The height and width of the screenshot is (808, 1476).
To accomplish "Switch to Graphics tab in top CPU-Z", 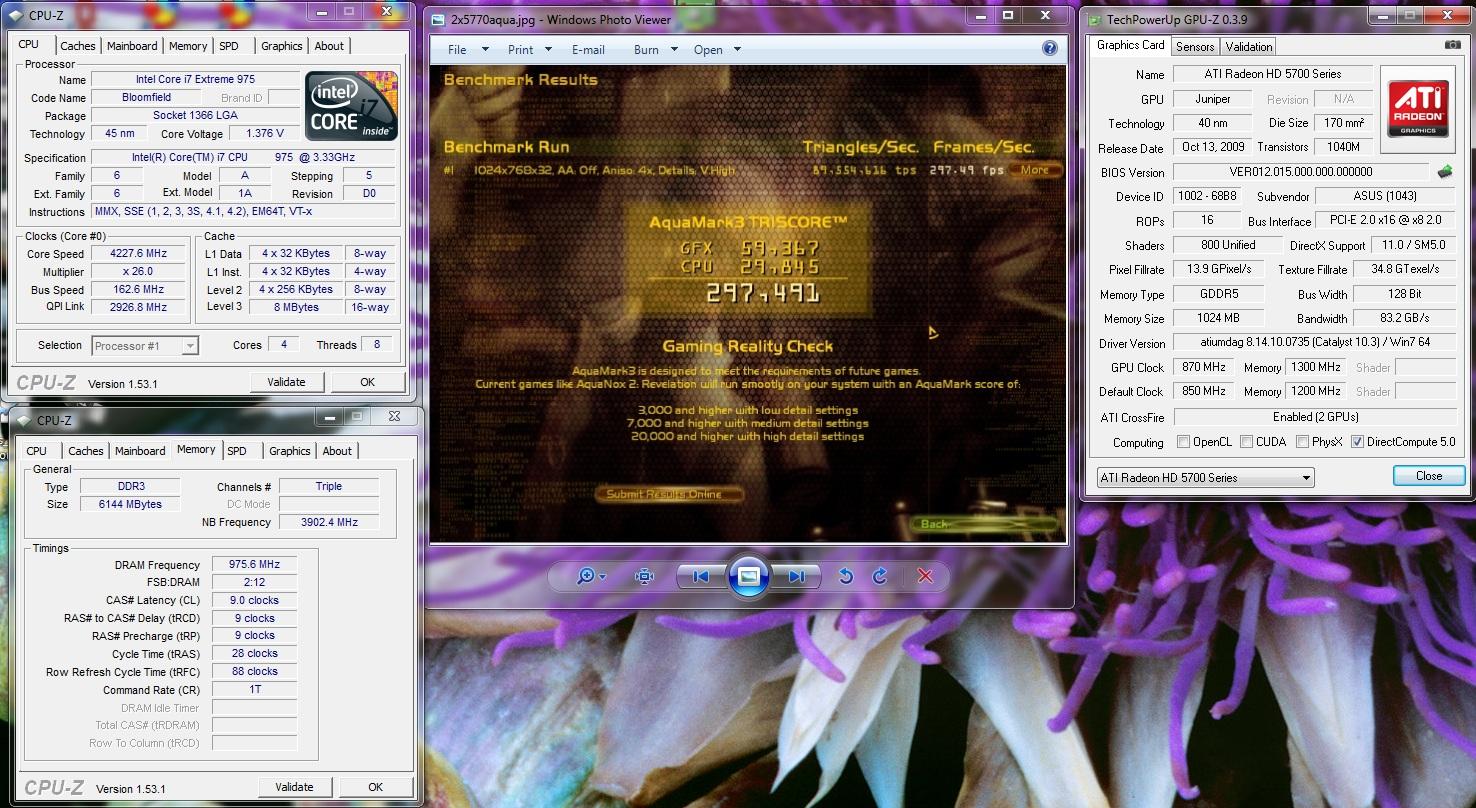I will 282,46.
